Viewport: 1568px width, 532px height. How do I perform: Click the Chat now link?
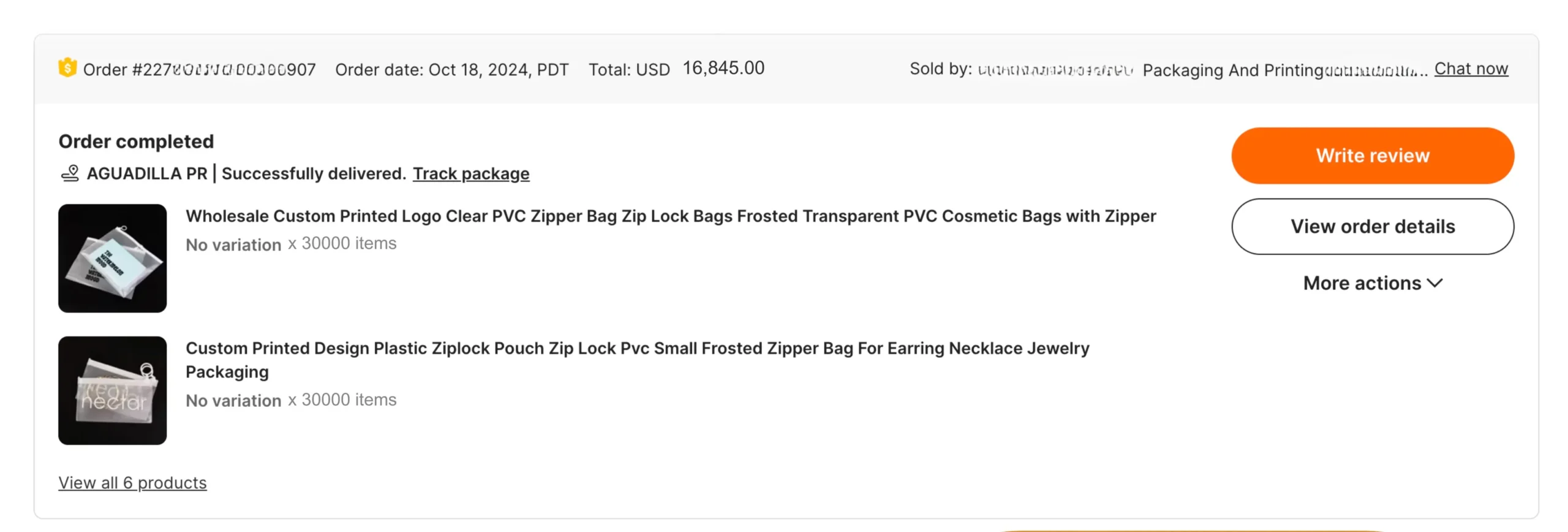pos(1470,69)
